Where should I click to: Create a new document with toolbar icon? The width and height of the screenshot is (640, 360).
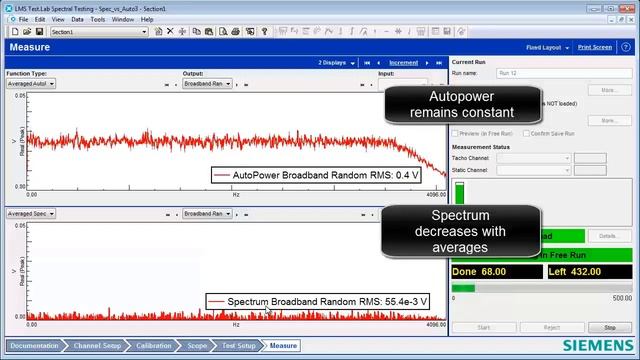(x=15, y=31)
